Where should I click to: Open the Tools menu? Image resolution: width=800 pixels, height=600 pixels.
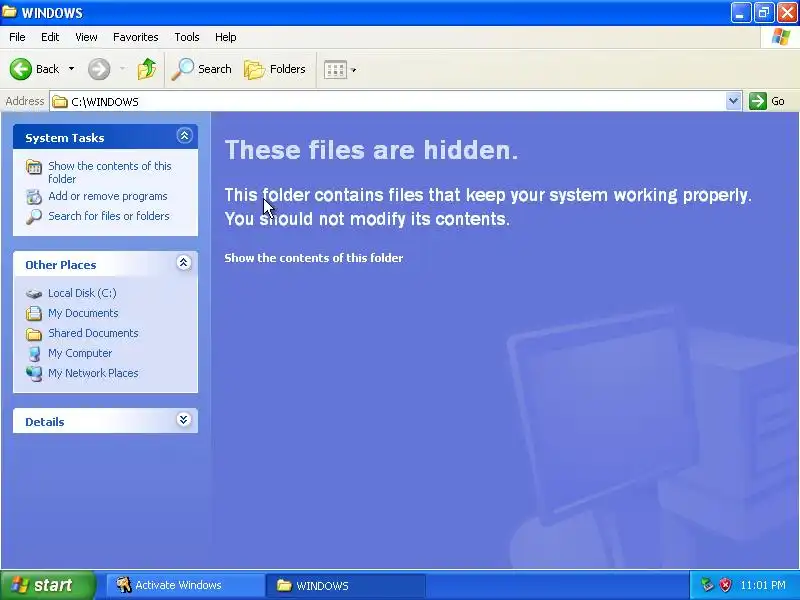point(187,37)
